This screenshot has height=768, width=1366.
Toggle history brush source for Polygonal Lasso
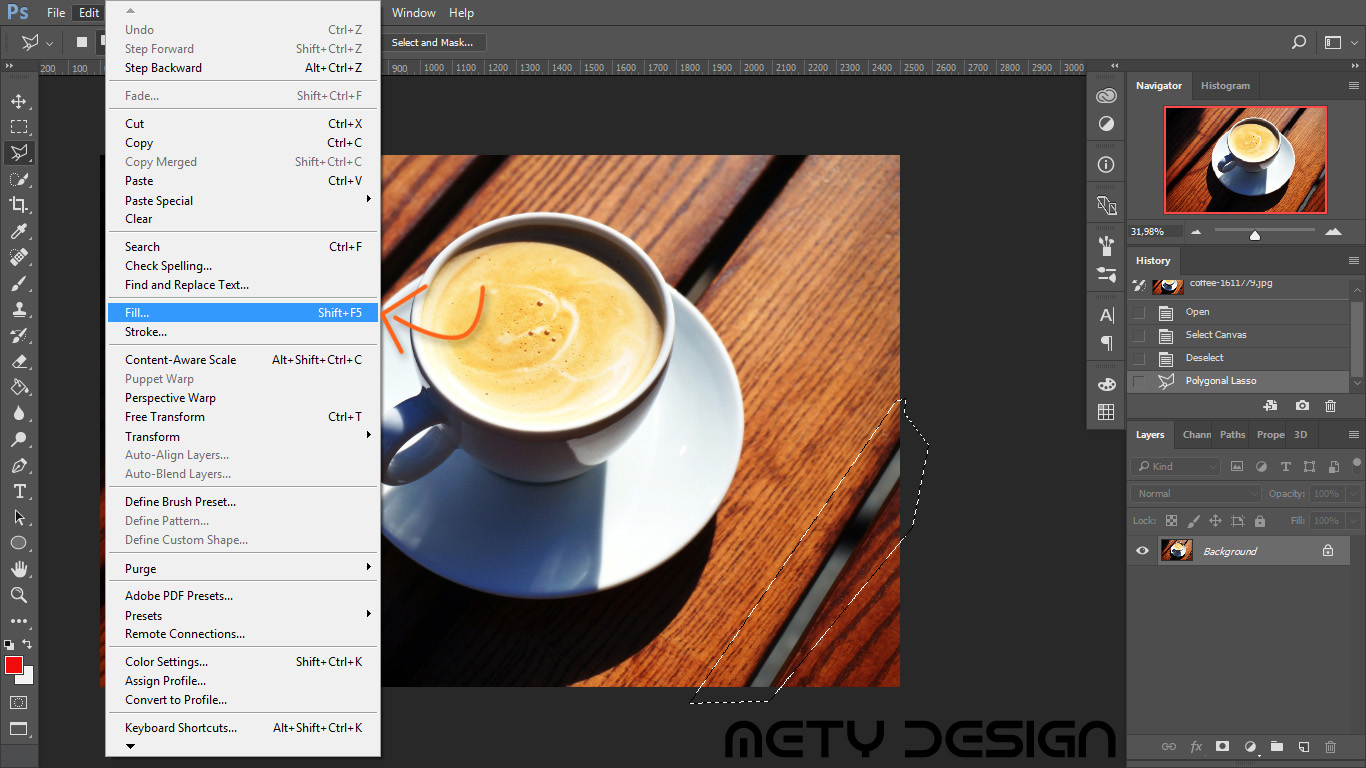click(1139, 382)
